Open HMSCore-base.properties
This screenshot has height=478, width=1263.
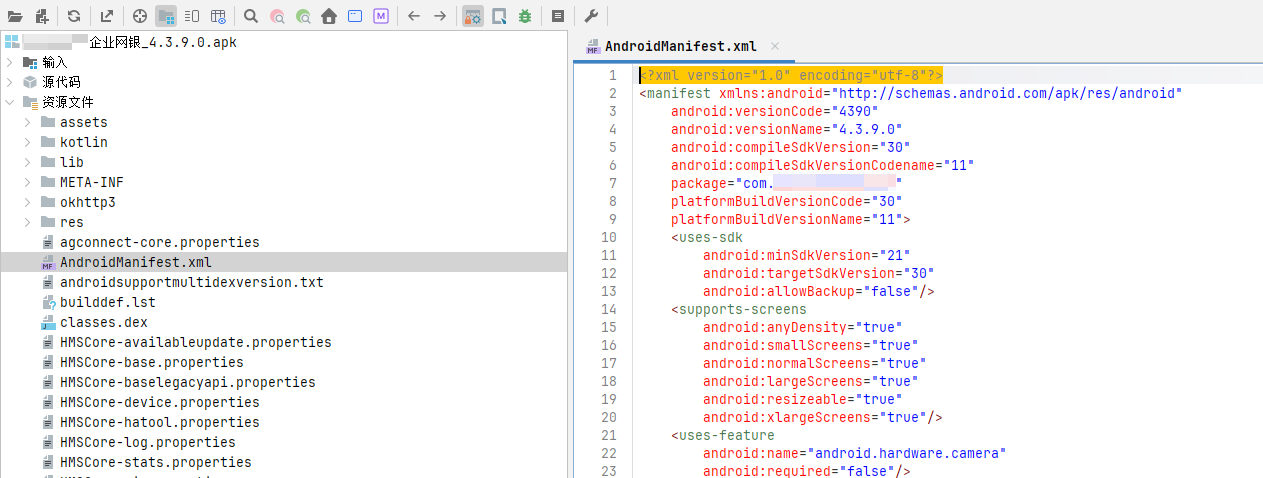click(151, 362)
